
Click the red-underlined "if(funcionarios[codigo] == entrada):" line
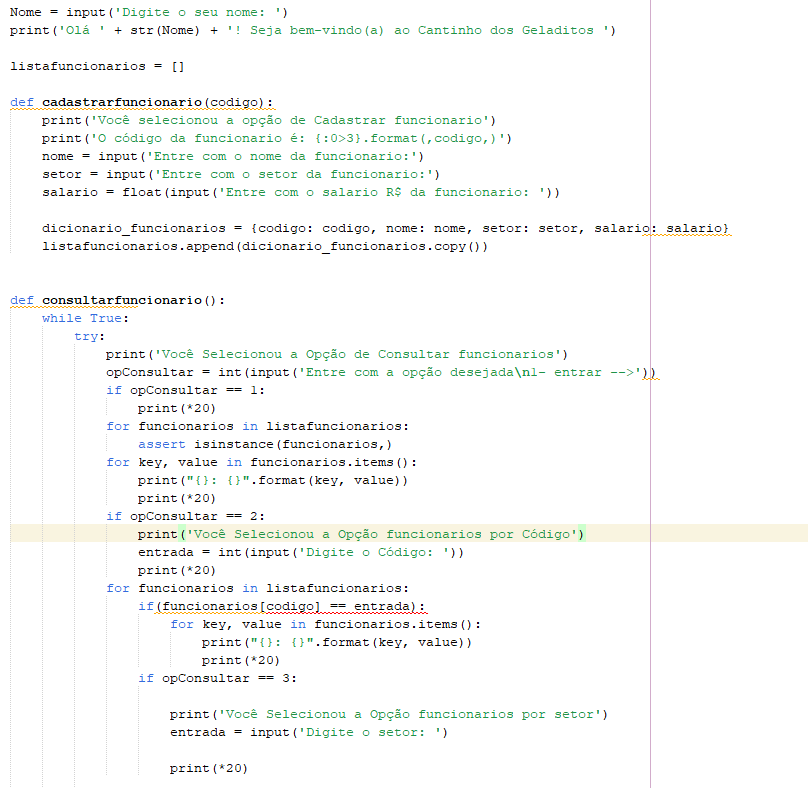281,607
